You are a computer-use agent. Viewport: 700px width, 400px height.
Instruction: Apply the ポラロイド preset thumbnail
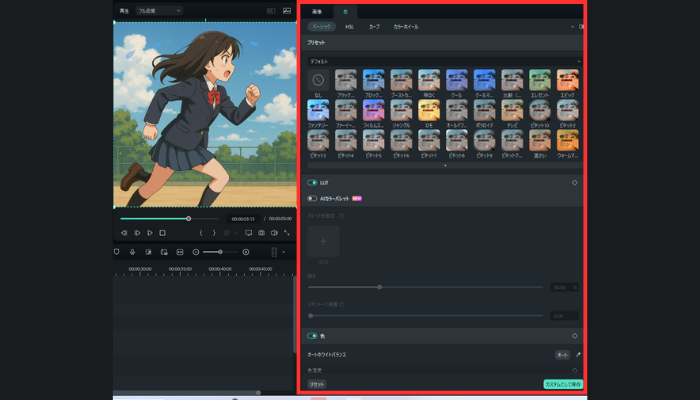pos(484,110)
